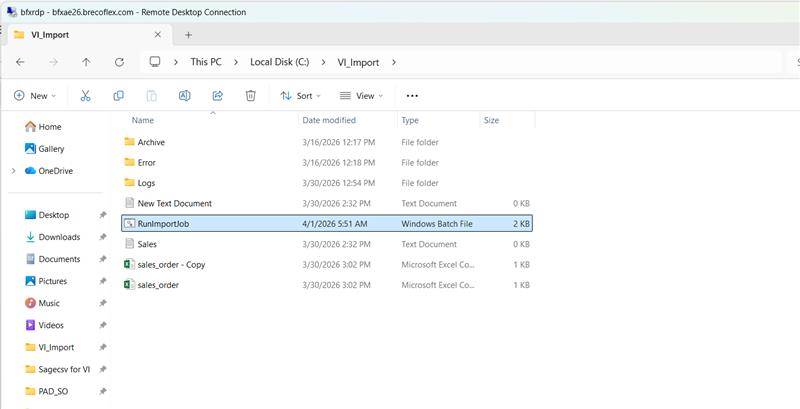Expand chevron after This PC in address bar
This screenshot has height=409, width=800.
tap(236, 62)
